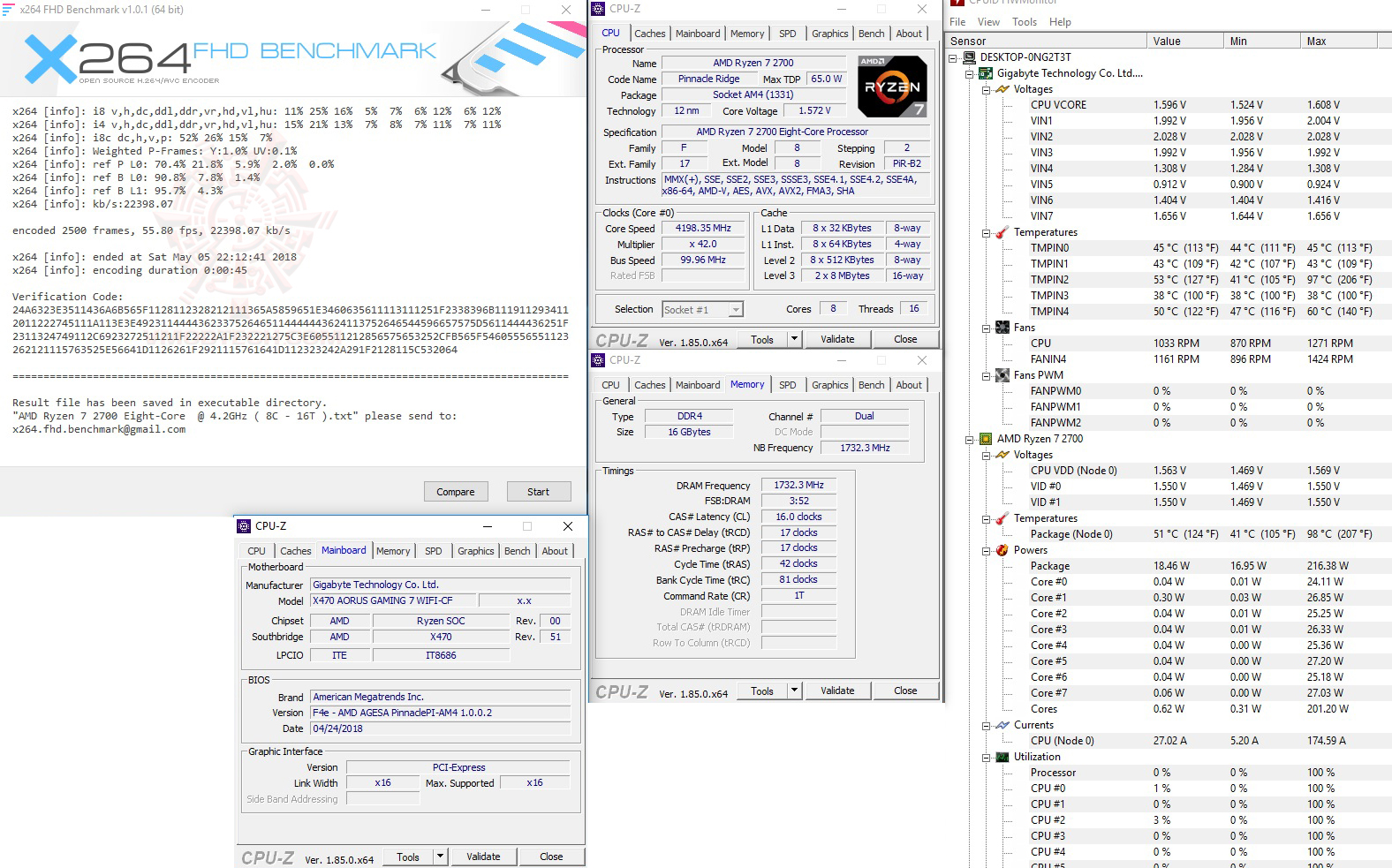Open the Tools dropdown arrow in the CPU-Z CPU window

click(x=794, y=339)
